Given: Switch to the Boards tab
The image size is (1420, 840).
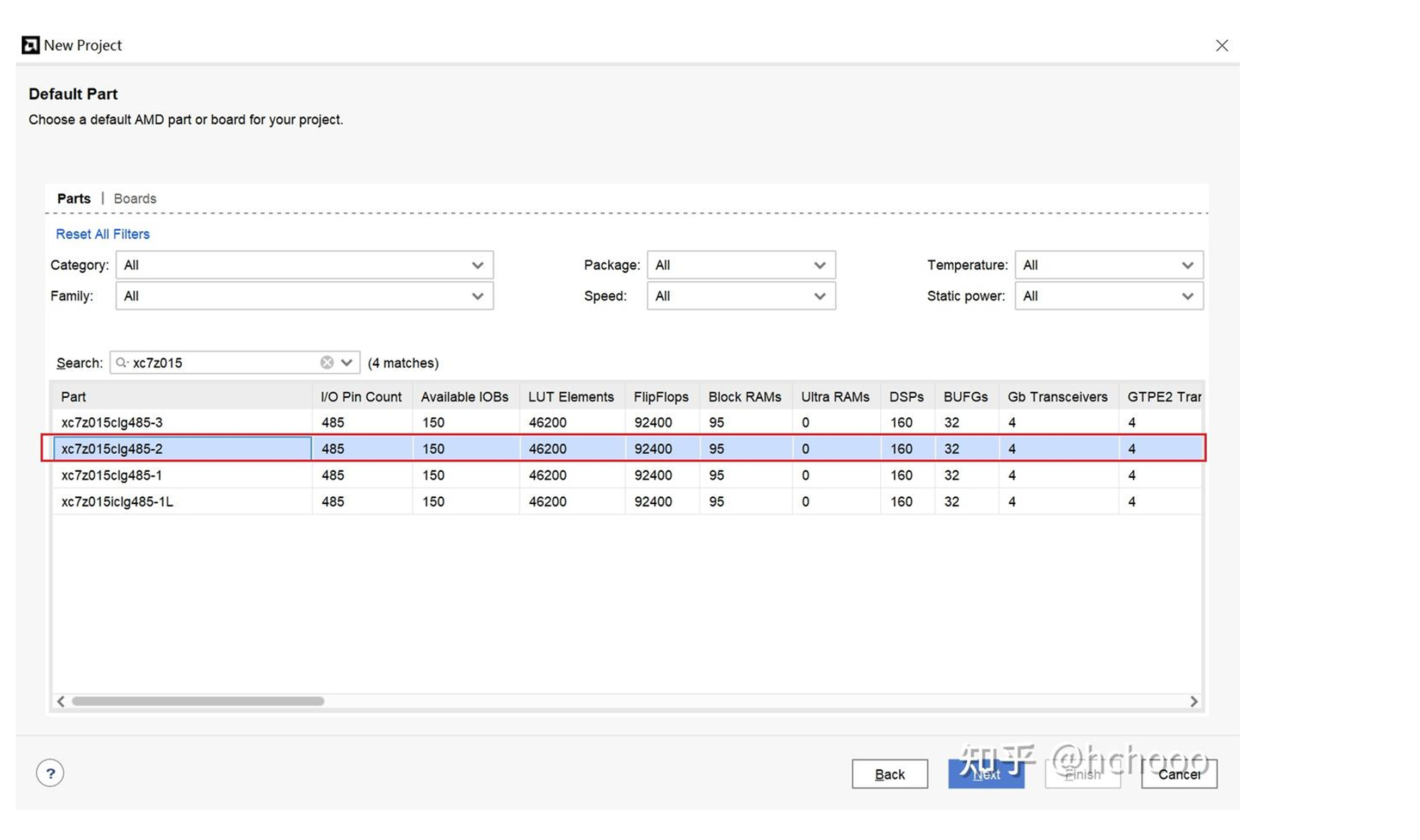Looking at the screenshot, I should coord(135,199).
